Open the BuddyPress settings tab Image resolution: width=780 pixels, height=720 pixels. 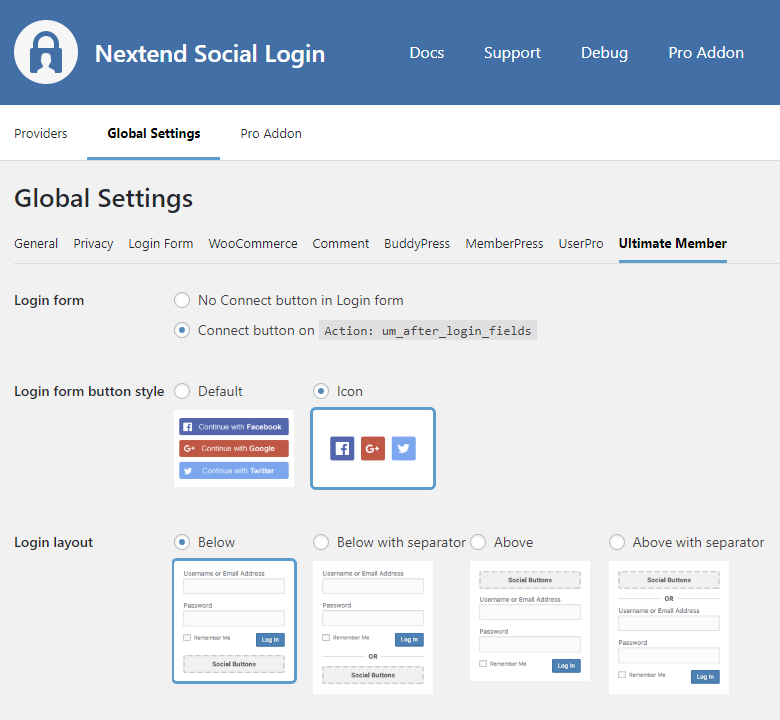pyautogui.click(x=417, y=243)
